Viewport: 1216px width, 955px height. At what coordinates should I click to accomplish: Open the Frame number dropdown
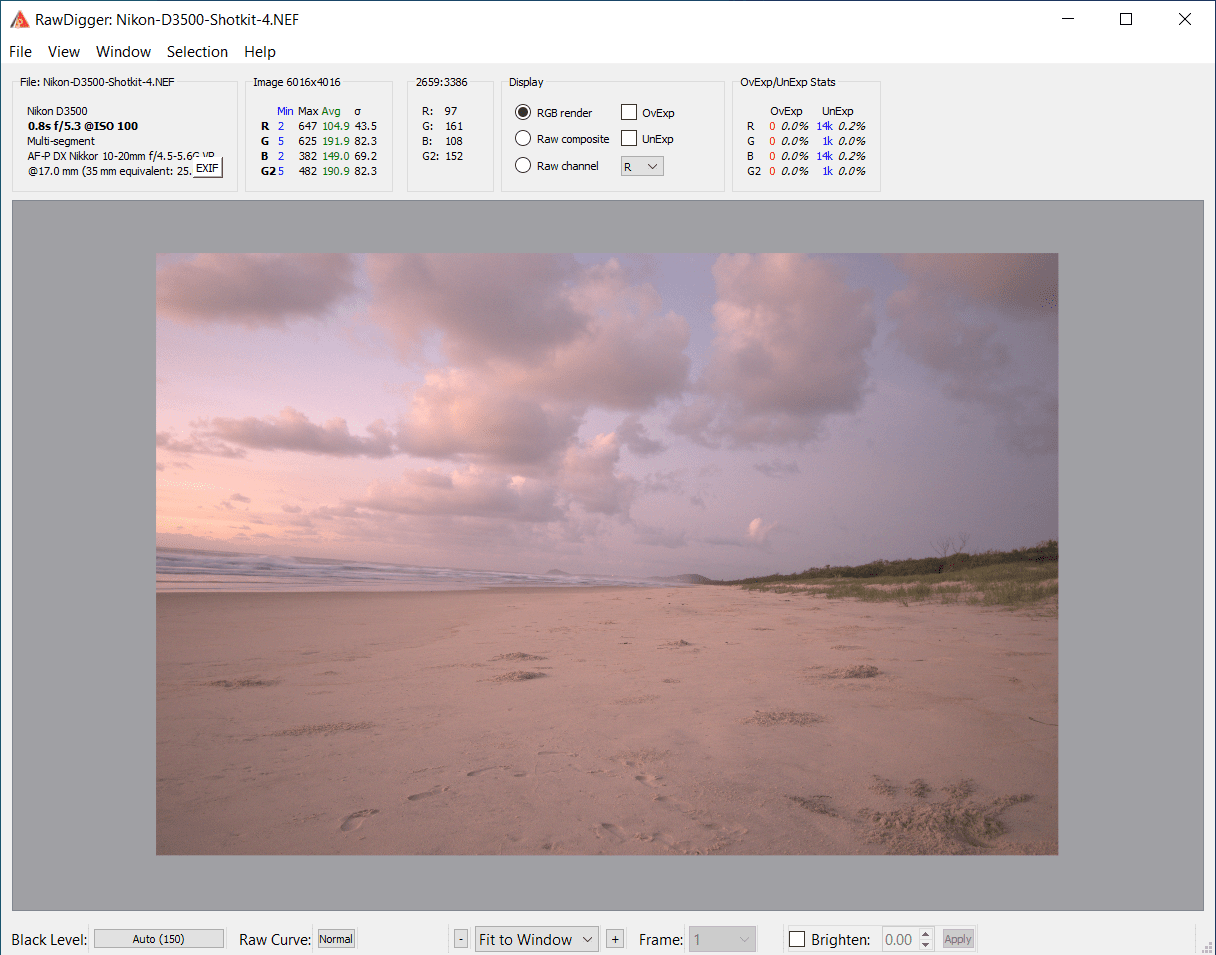coord(722,939)
